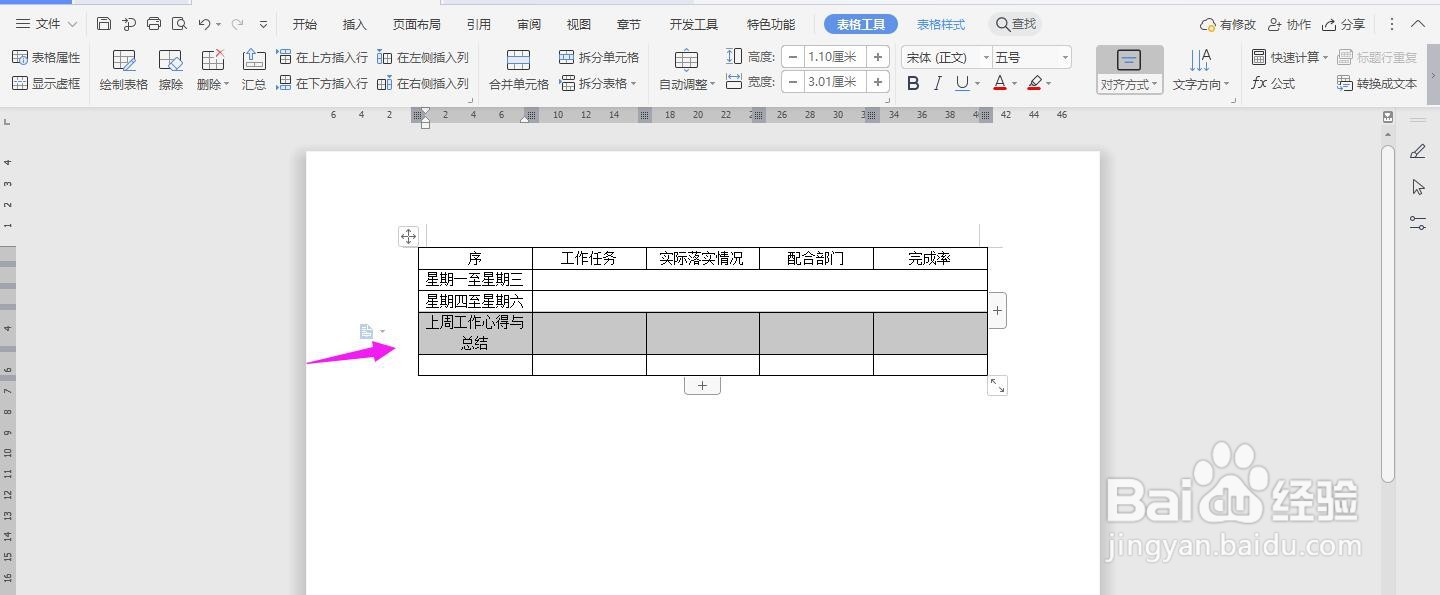Switch to the 审阅 tab
The height and width of the screenshot is (595, 1440).
529,24
